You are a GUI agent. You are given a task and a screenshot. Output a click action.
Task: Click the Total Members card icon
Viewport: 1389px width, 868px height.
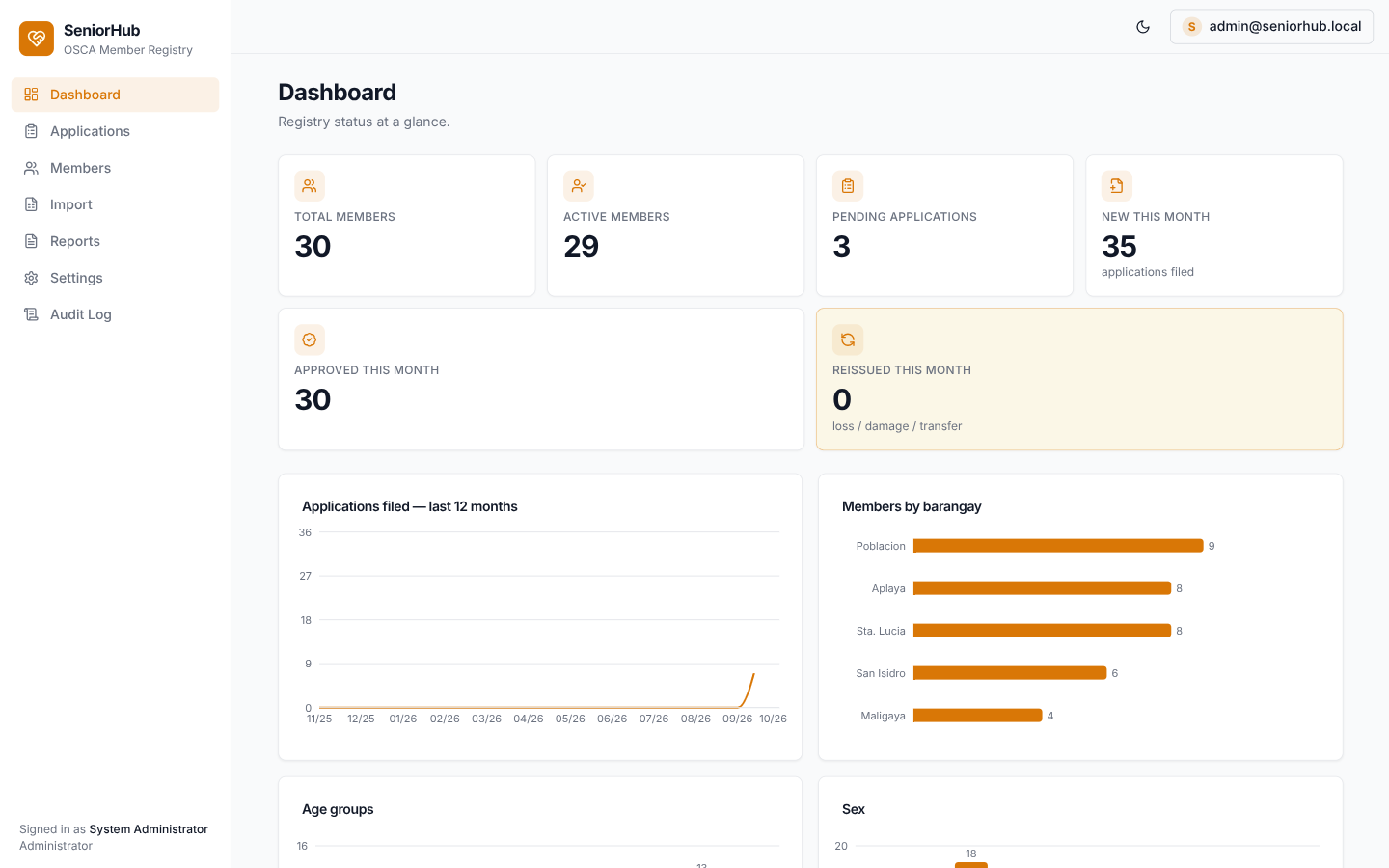(310, 186)
